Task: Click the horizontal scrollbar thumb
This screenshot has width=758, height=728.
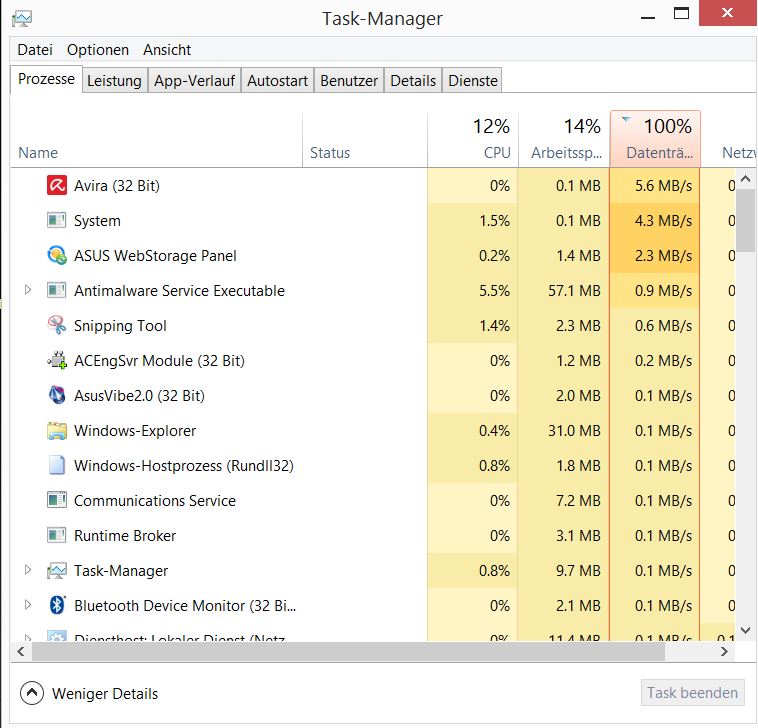Action: coord(348,652)
